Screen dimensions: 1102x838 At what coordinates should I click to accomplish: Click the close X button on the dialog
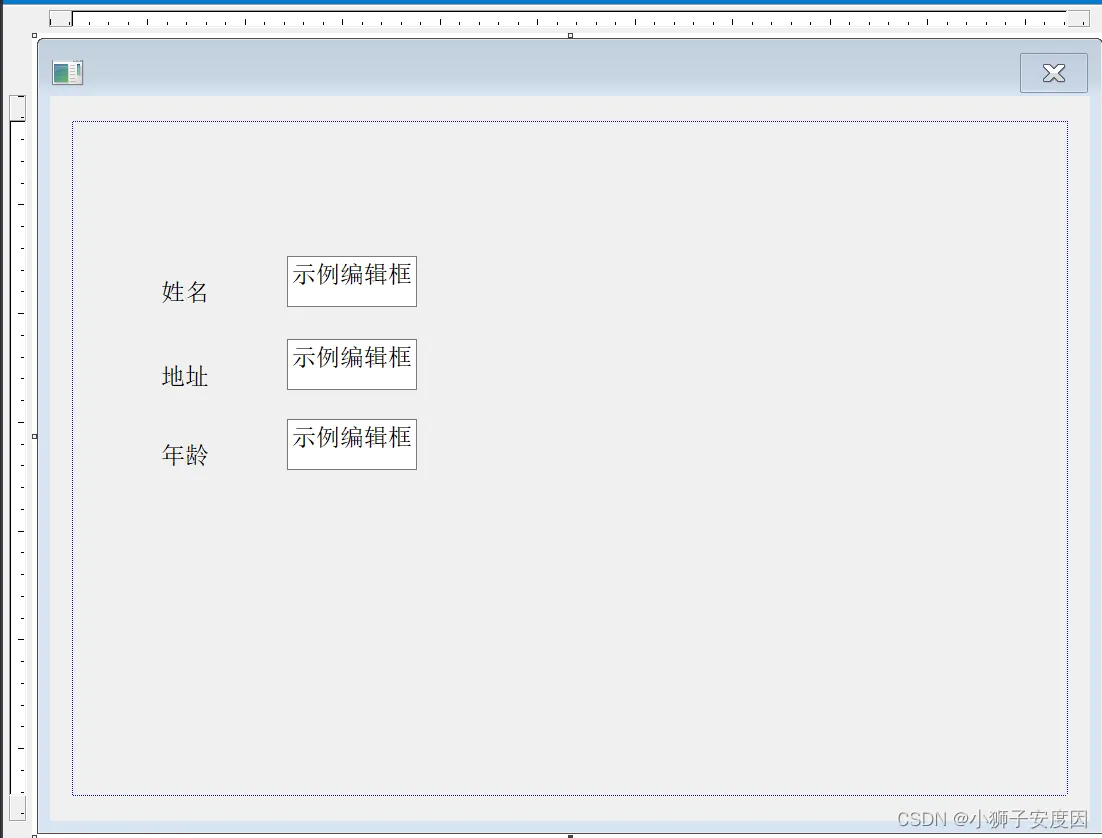pos(1053,72)
